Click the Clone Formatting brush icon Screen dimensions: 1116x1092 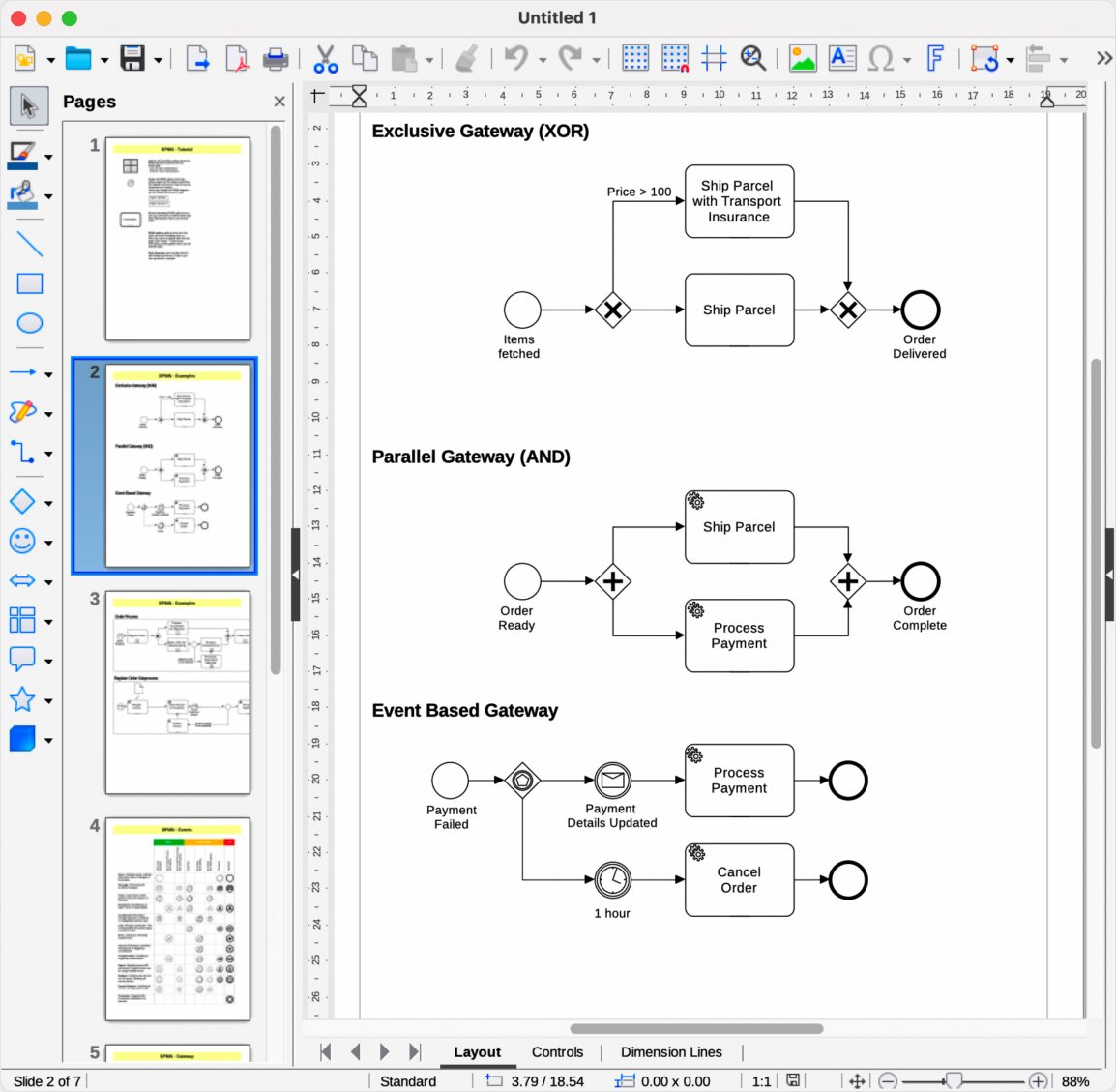tap(467, 58)
